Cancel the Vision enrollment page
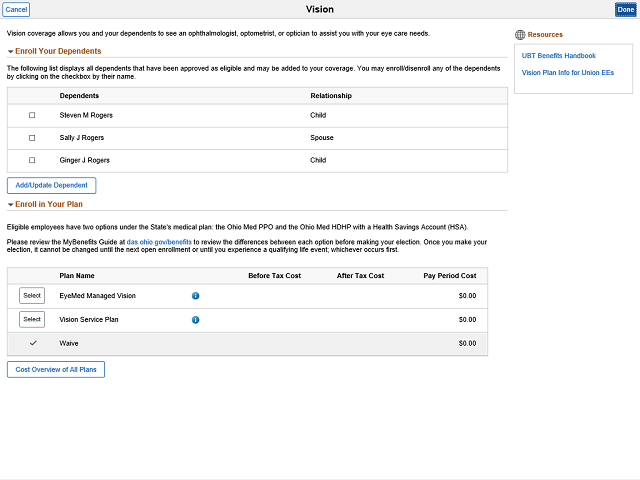Viewport: 640px width, 480px height. (16, 9)
